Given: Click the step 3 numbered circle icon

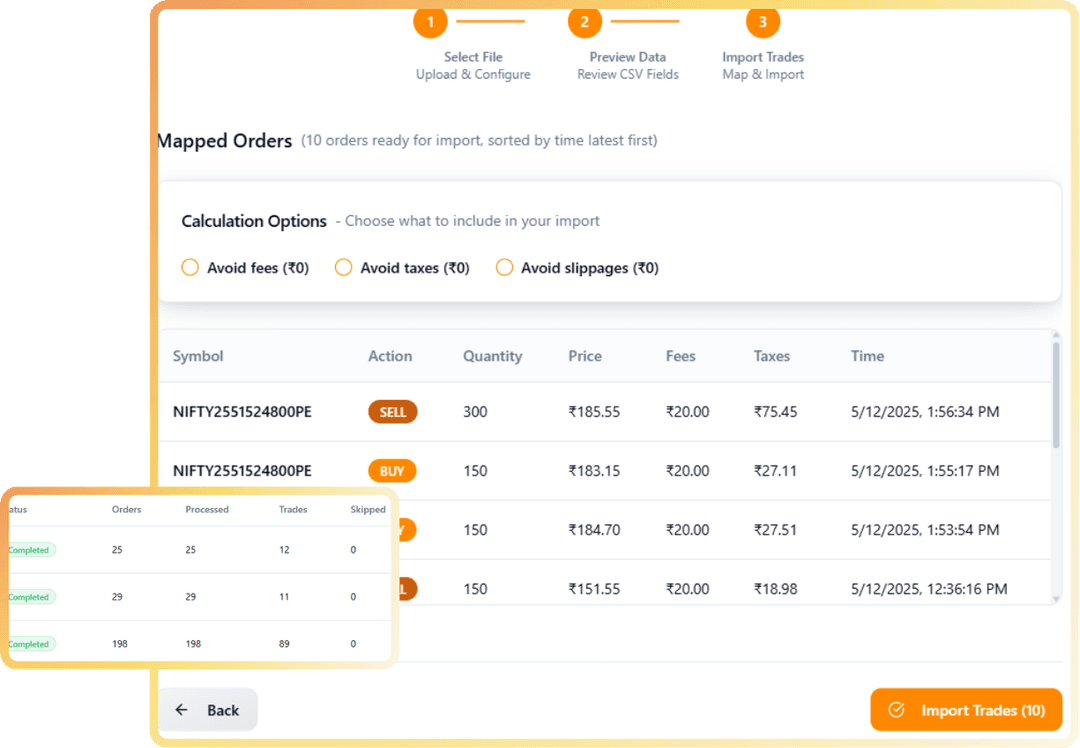Looking at the screenshot, I should coord(763,21).
